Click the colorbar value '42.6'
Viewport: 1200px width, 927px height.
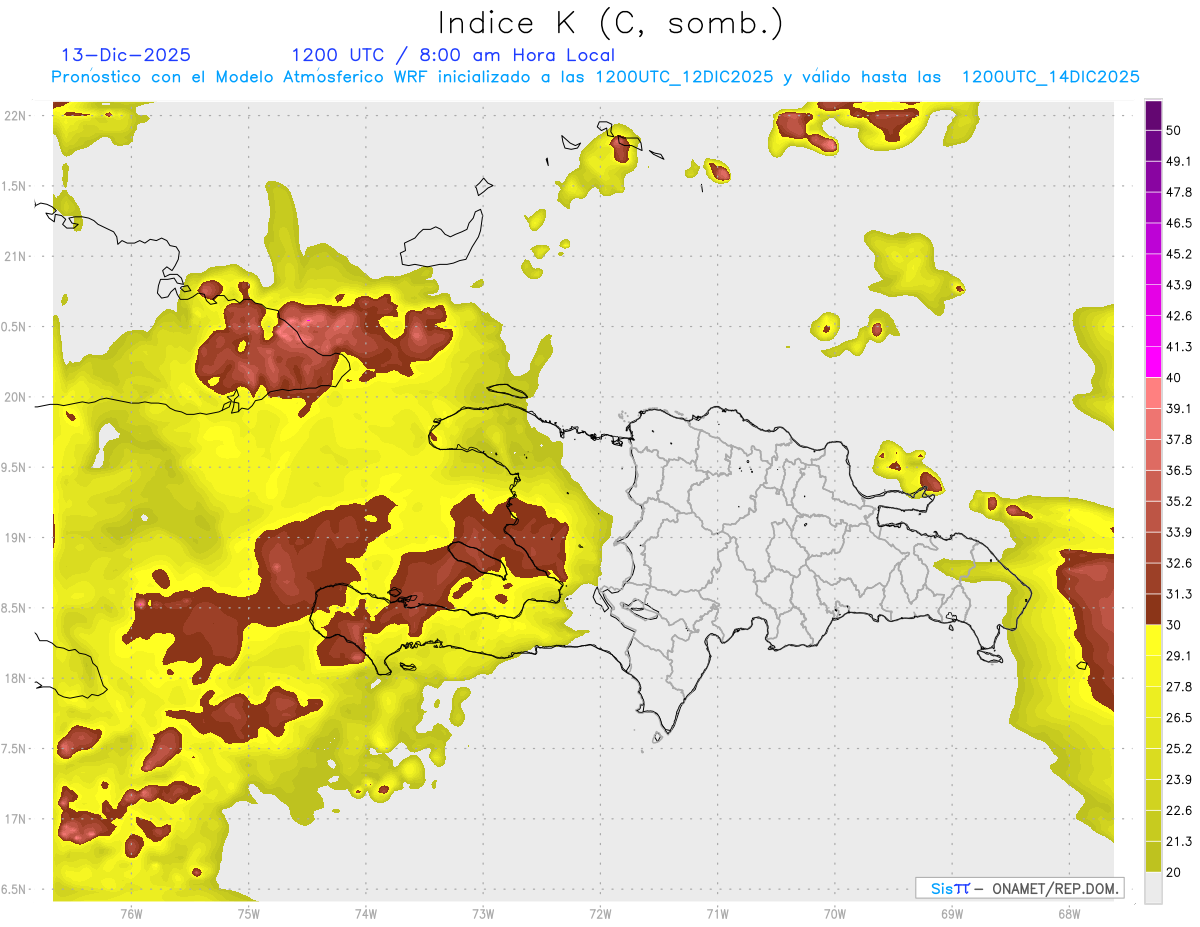1179,316
